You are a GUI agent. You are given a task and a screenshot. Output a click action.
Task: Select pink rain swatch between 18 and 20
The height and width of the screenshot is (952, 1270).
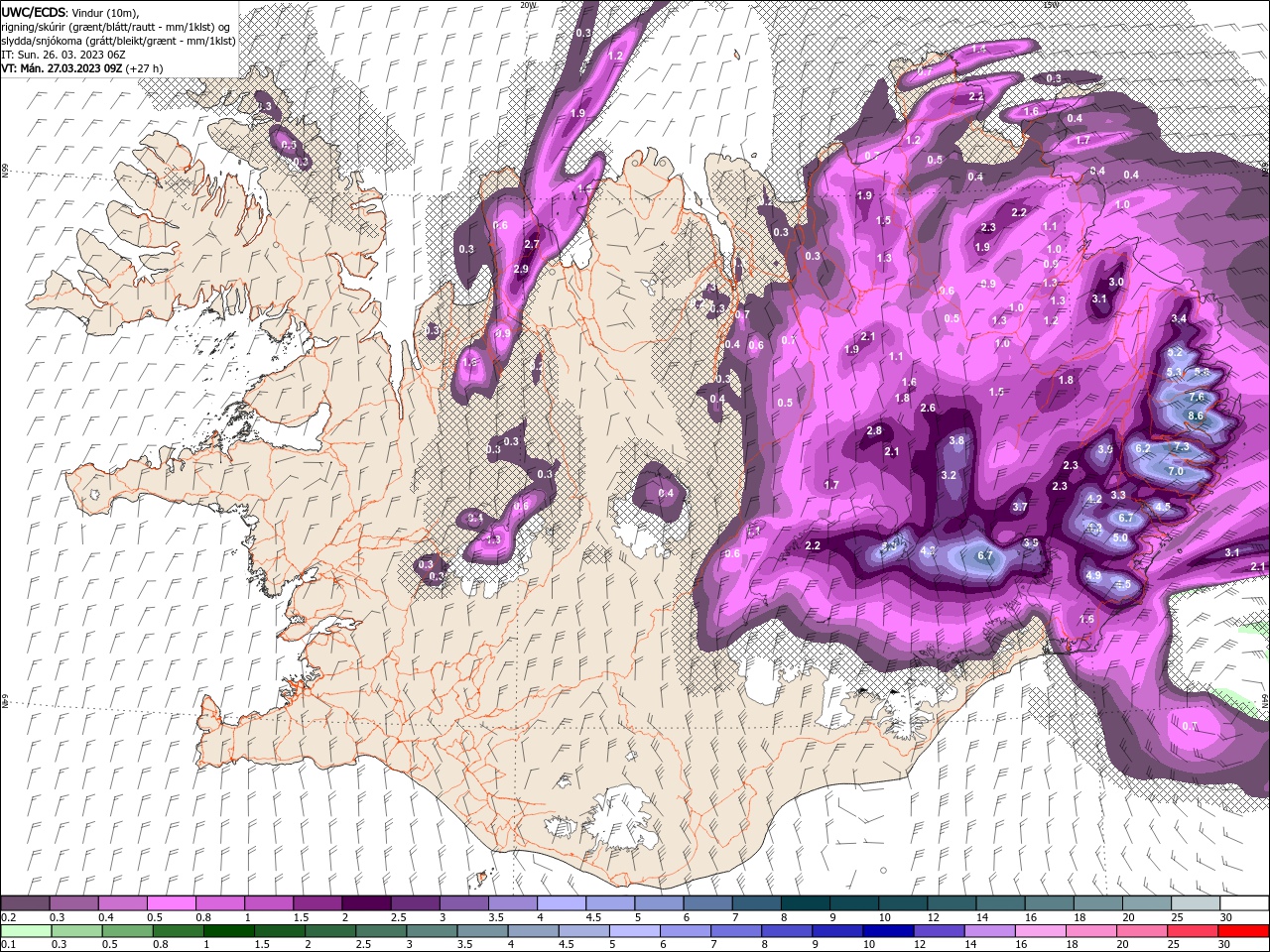coord(1091,930)
